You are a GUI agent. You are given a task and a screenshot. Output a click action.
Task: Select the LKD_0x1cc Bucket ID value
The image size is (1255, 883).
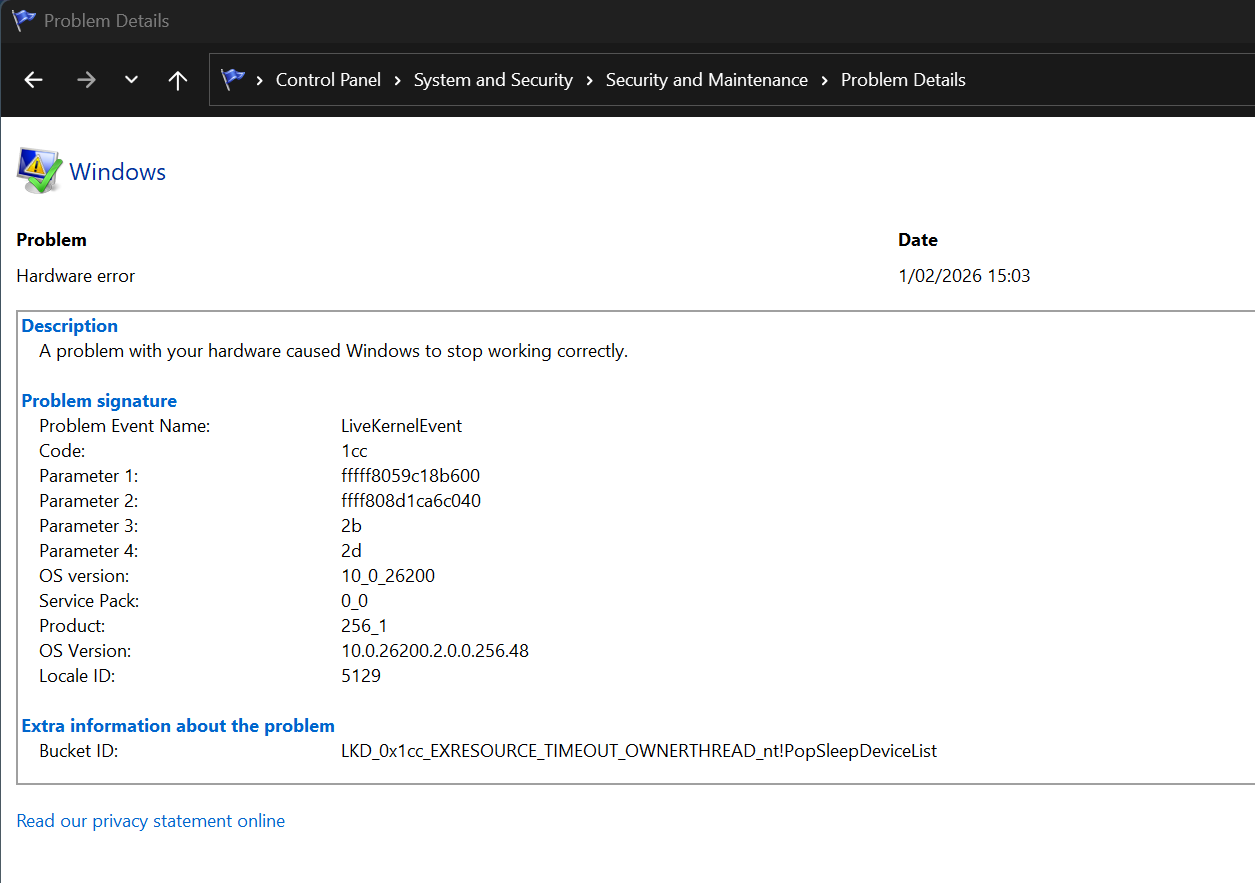point(639,751)
